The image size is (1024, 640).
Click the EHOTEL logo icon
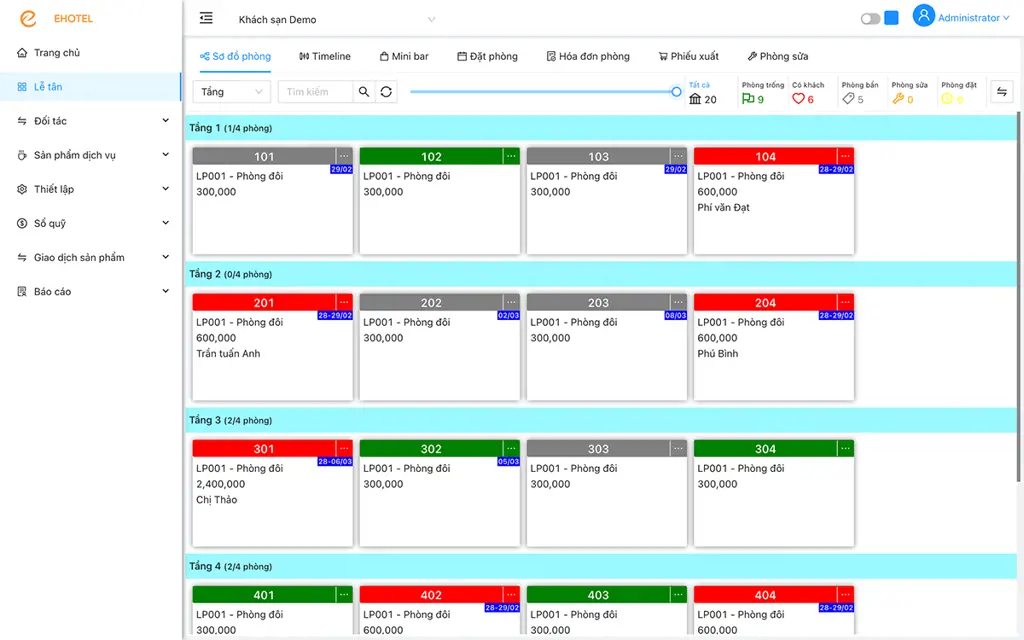pyautogui.click(x=28, y=18)
